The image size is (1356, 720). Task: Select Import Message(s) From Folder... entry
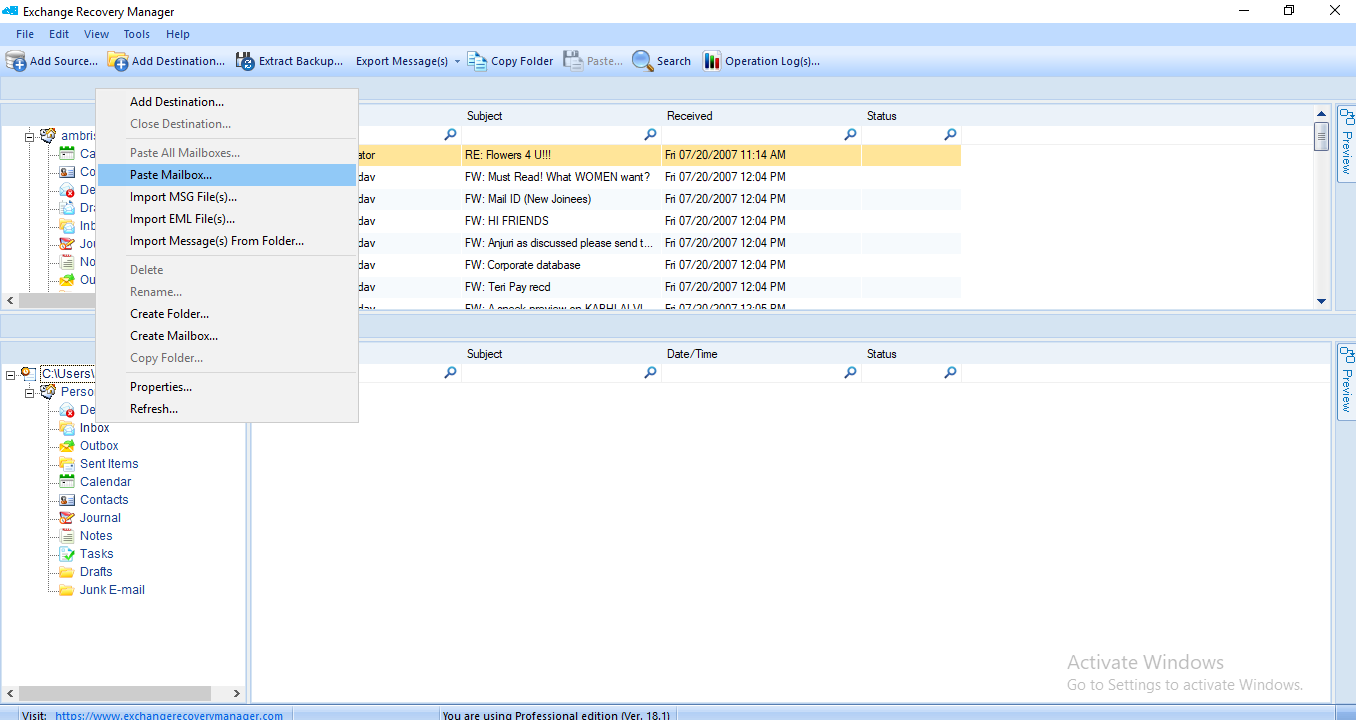pos(227,241)
